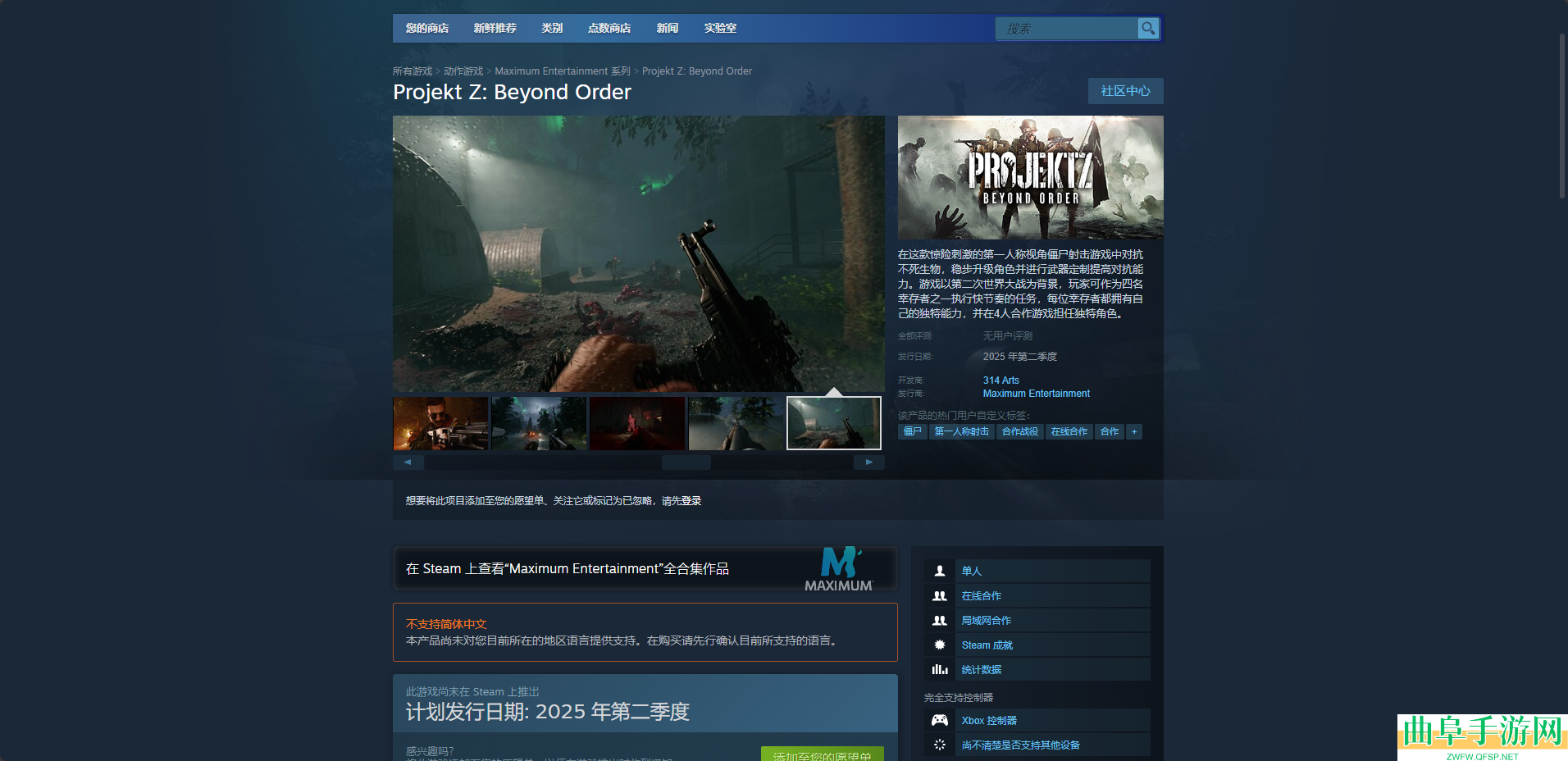Click the Maximum Entertainment logo

coord(839,569)
